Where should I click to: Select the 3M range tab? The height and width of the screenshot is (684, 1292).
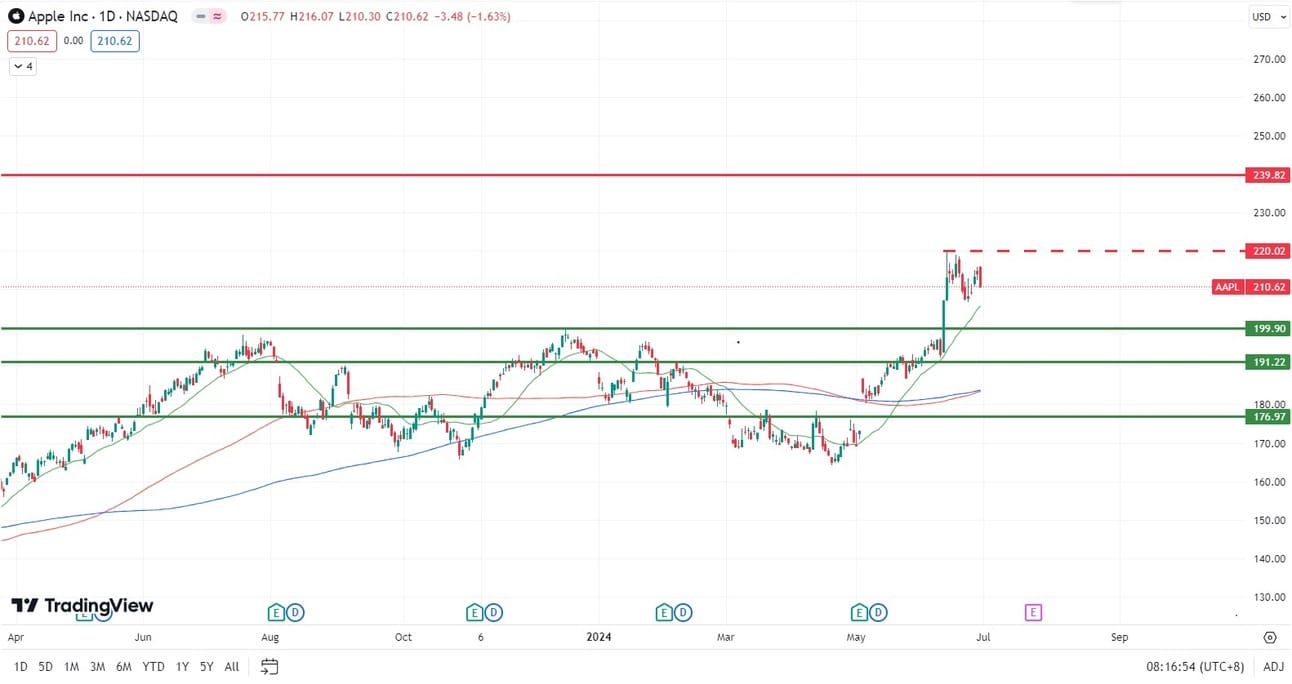(98, 666)
